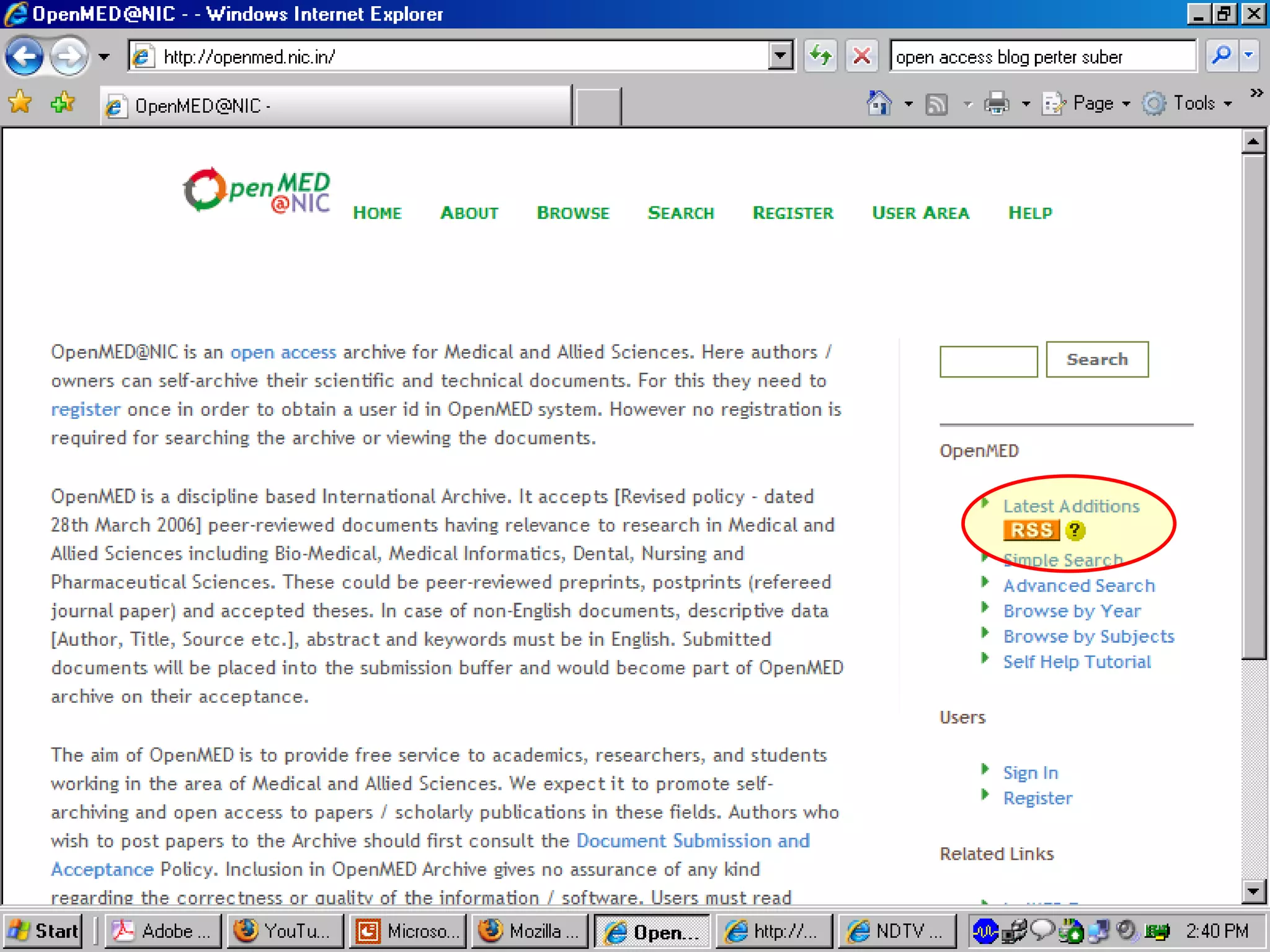Expand the address bar dropdown arrow
The width and height of the screenshot is (1270, 952).
(x=780, y=57)
